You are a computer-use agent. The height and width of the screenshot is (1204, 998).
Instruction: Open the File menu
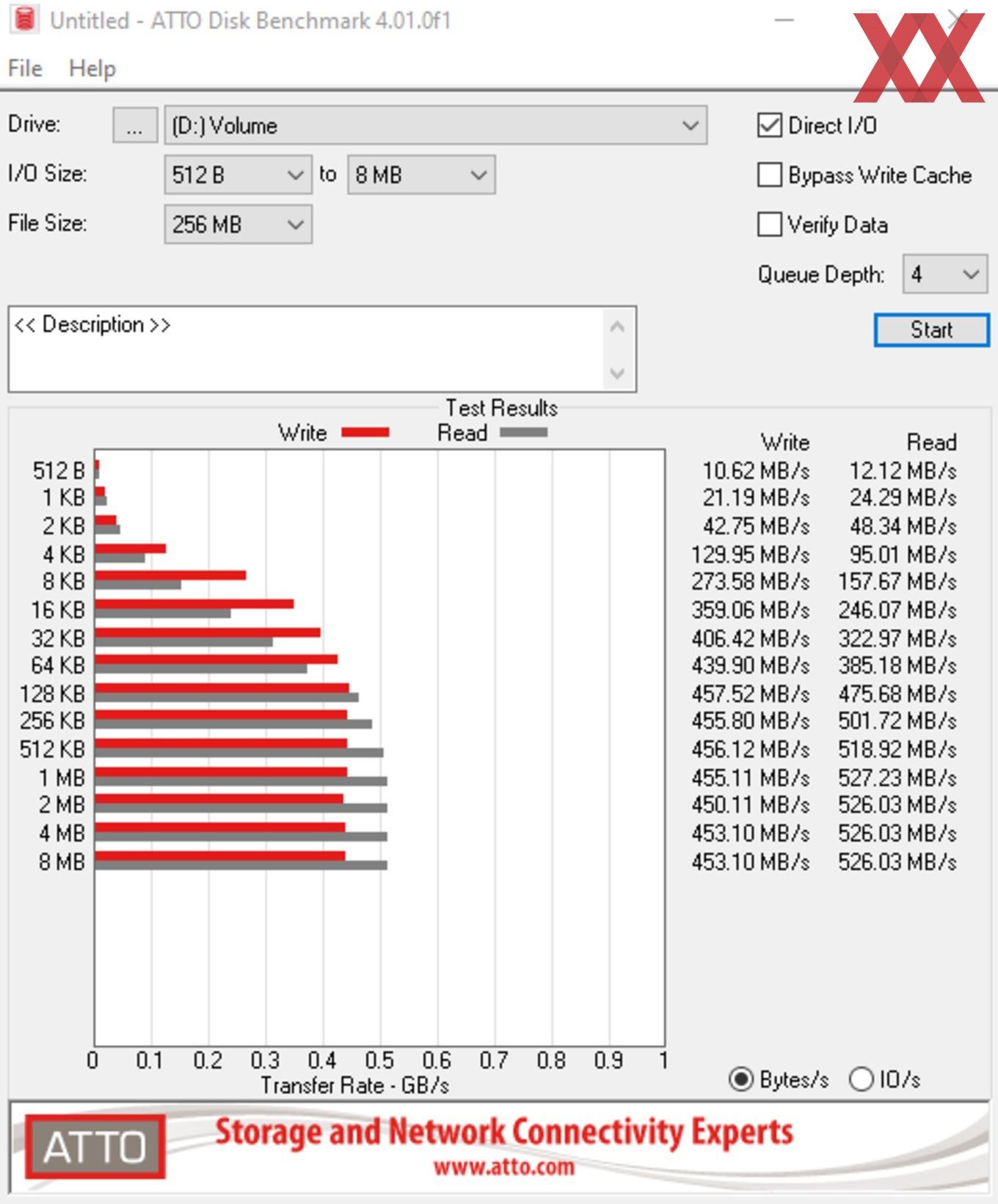(x=25, y=68)
